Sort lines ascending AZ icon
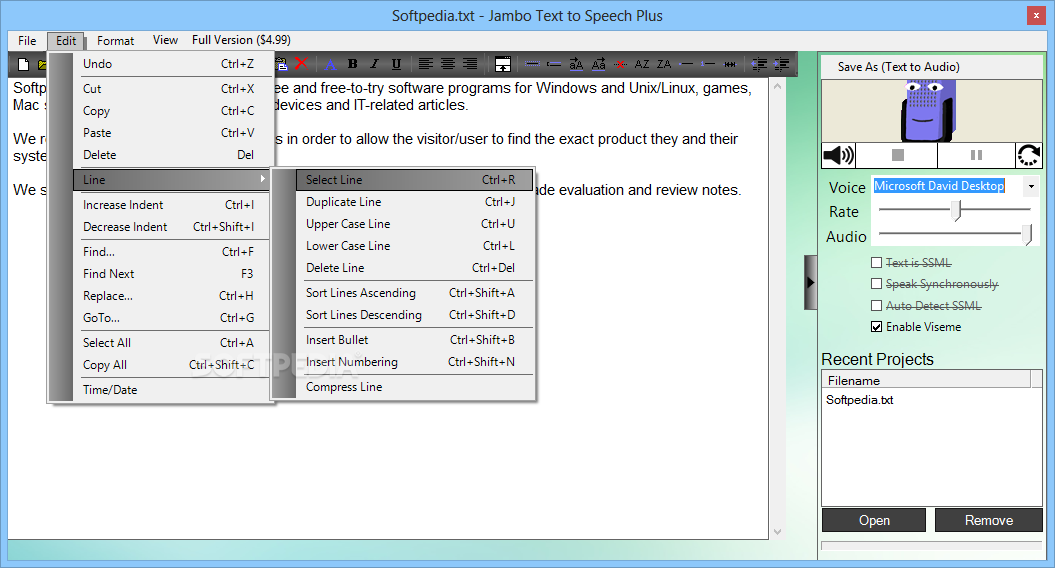Image resolution: width=1055 pixels, height=568 pixels. [642, 65]
